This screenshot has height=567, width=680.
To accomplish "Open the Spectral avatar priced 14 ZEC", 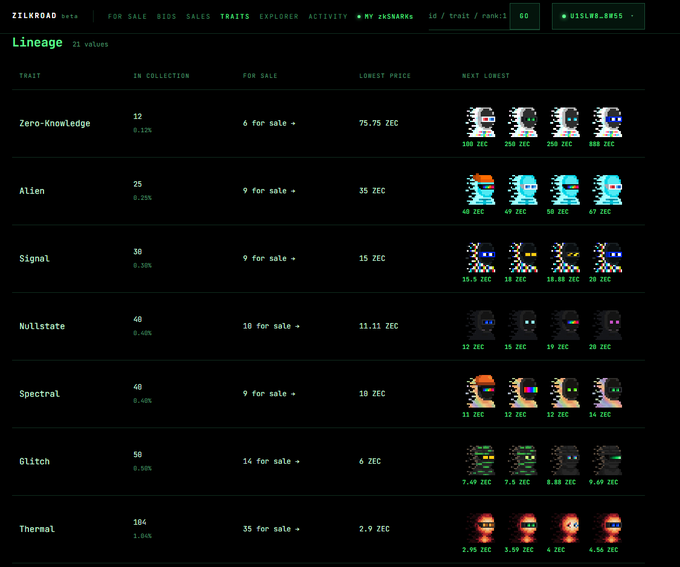I will coord(607,393).
